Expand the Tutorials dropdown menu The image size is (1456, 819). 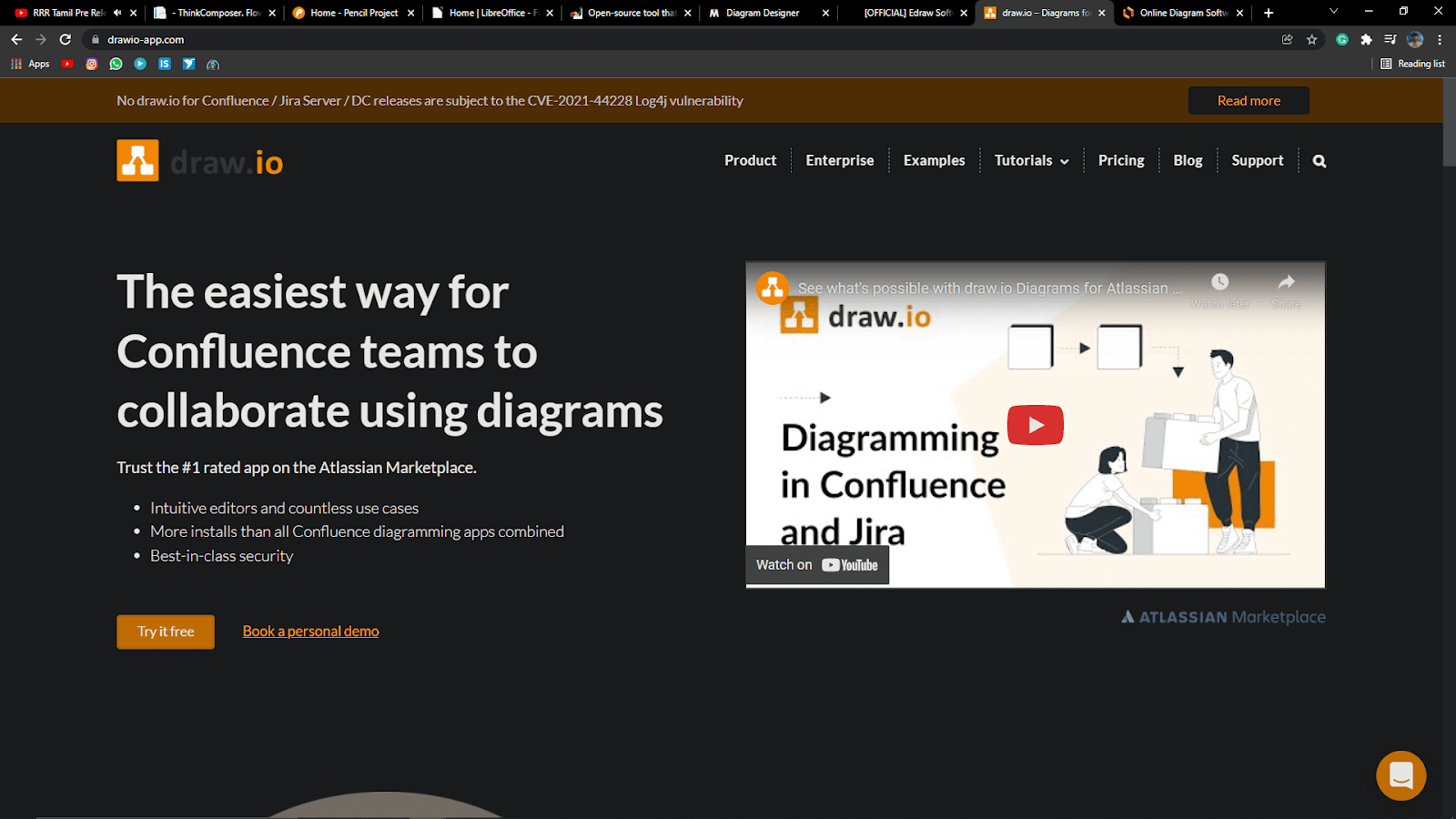[x=1032, y=160]
